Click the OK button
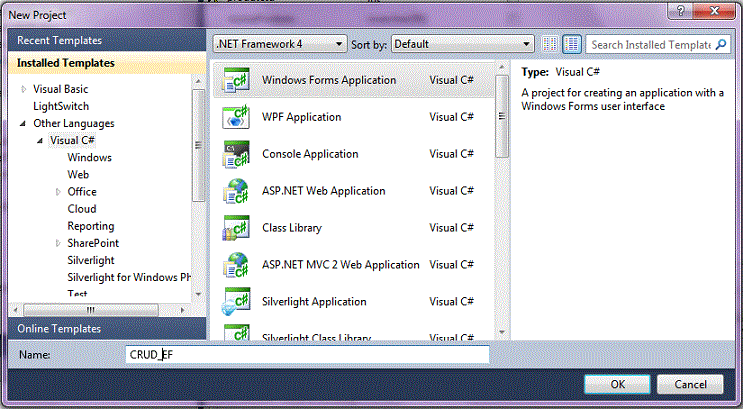743x409 pixels. 617,384
